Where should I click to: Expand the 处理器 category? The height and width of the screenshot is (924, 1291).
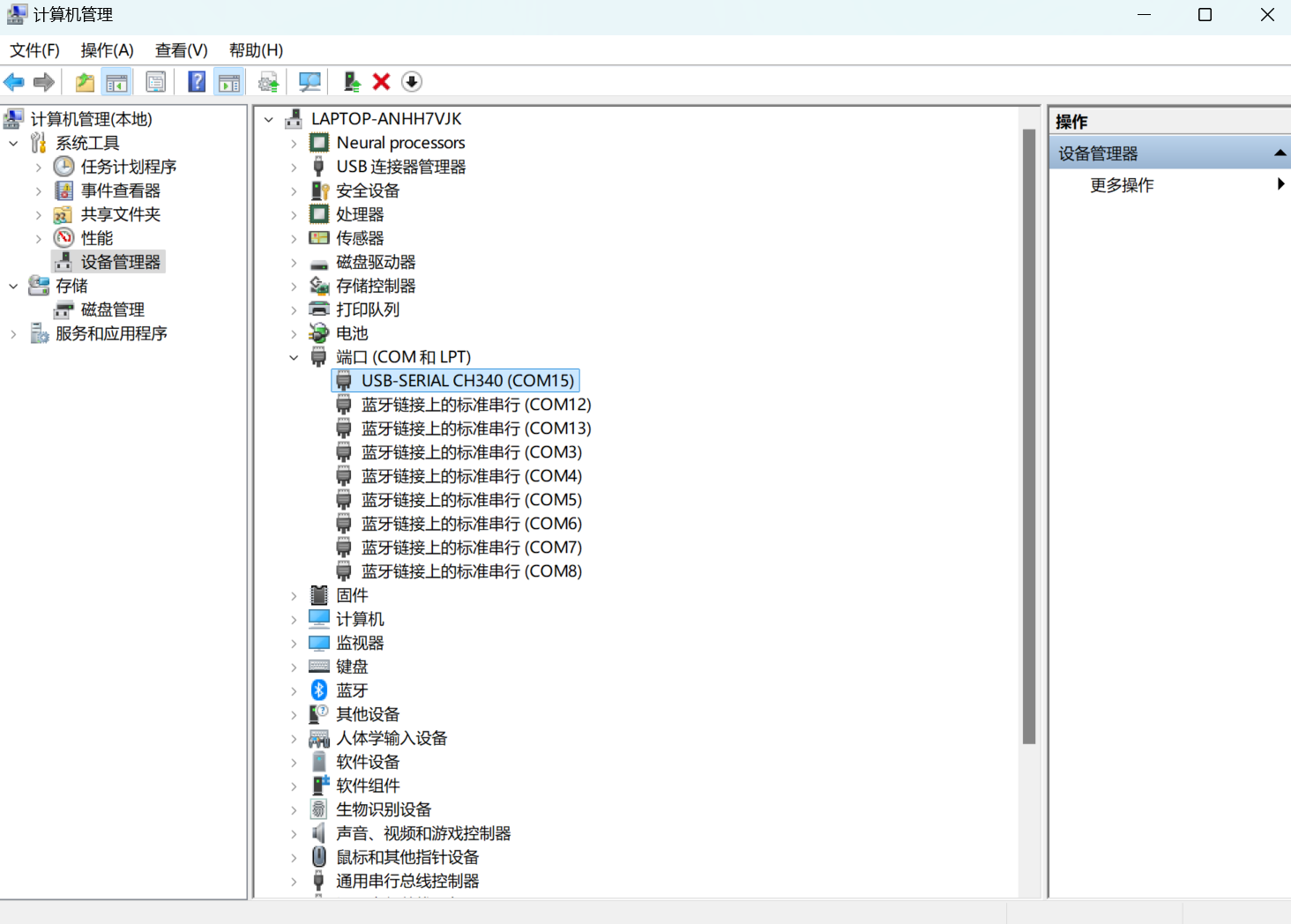(x=294, y=214)
